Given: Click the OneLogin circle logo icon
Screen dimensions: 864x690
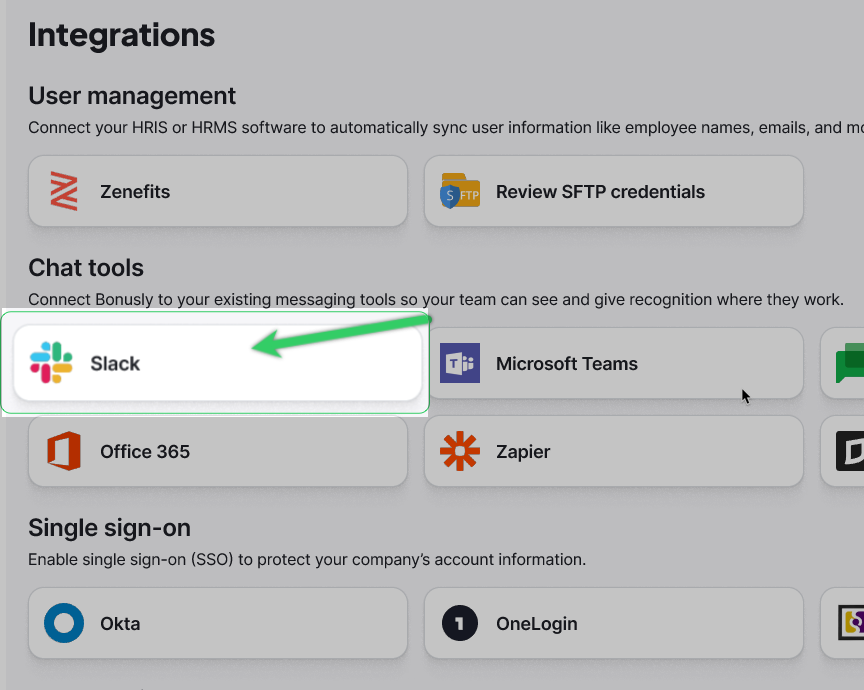Looking at the screenshot, I should click(460, 623).
